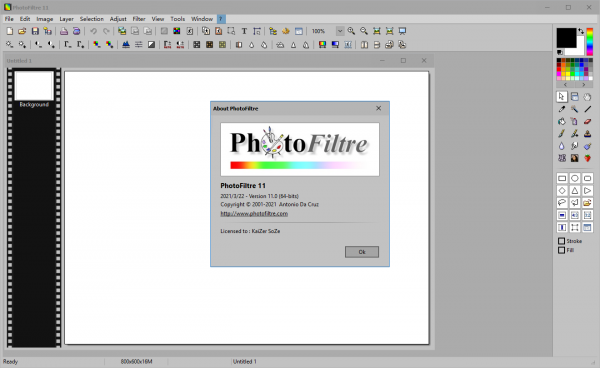The image size is (600, 368).
Task: Create a new image with the New icon
Action: click(10, 31)
